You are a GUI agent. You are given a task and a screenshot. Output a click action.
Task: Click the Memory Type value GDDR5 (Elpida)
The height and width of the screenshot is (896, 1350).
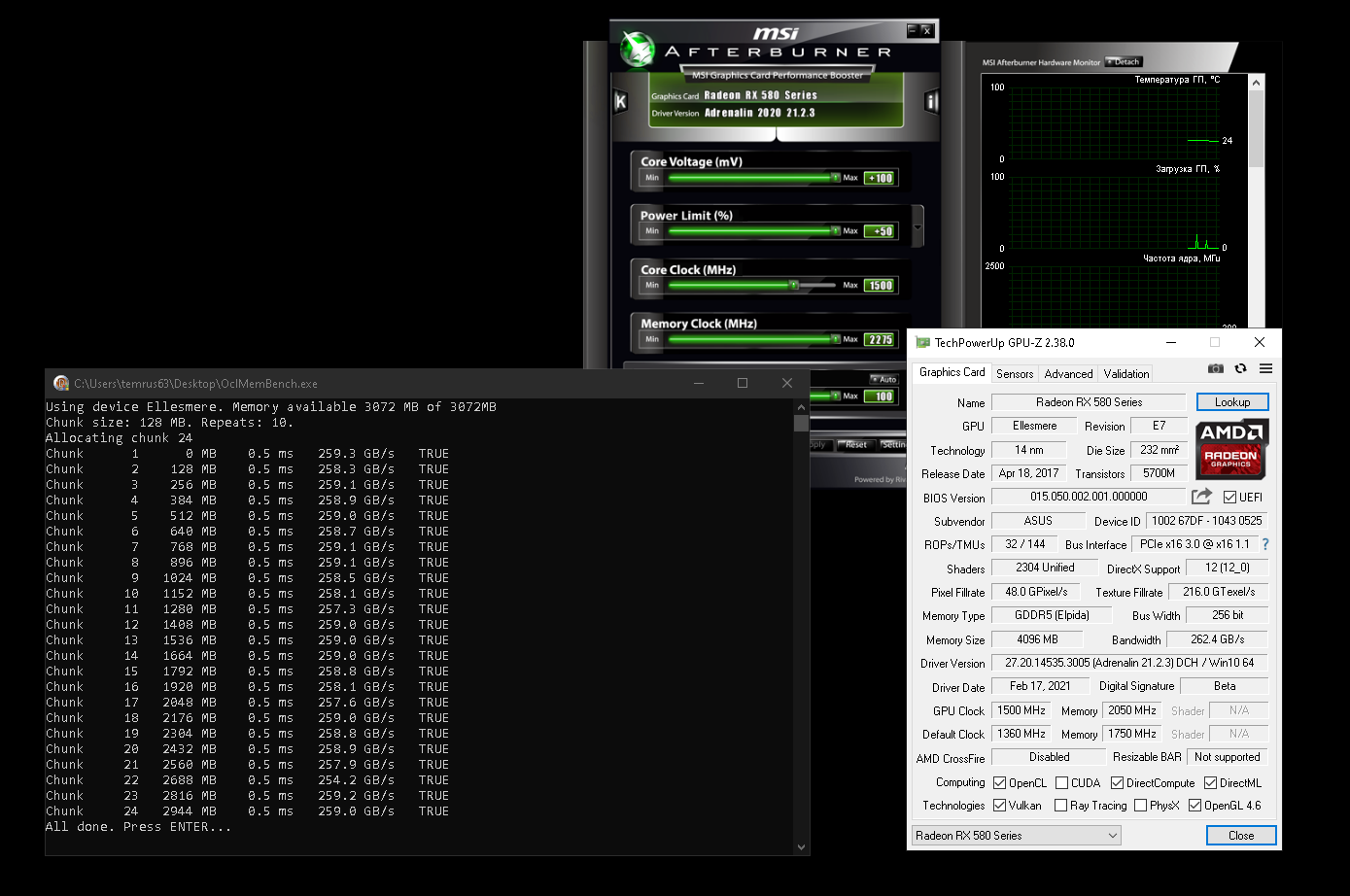pyautogui.click(x=1052, y=615)
